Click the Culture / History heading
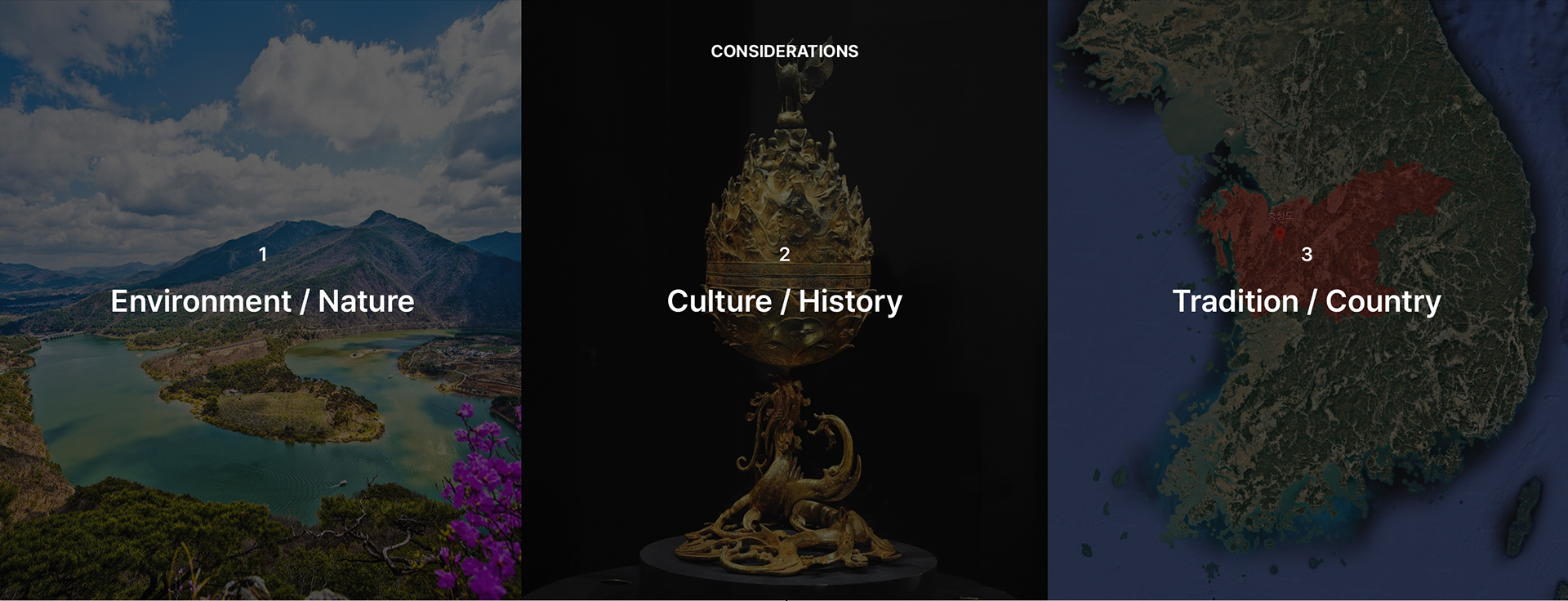The height and width of the screenshot is (601, 1568). [784, 301]
